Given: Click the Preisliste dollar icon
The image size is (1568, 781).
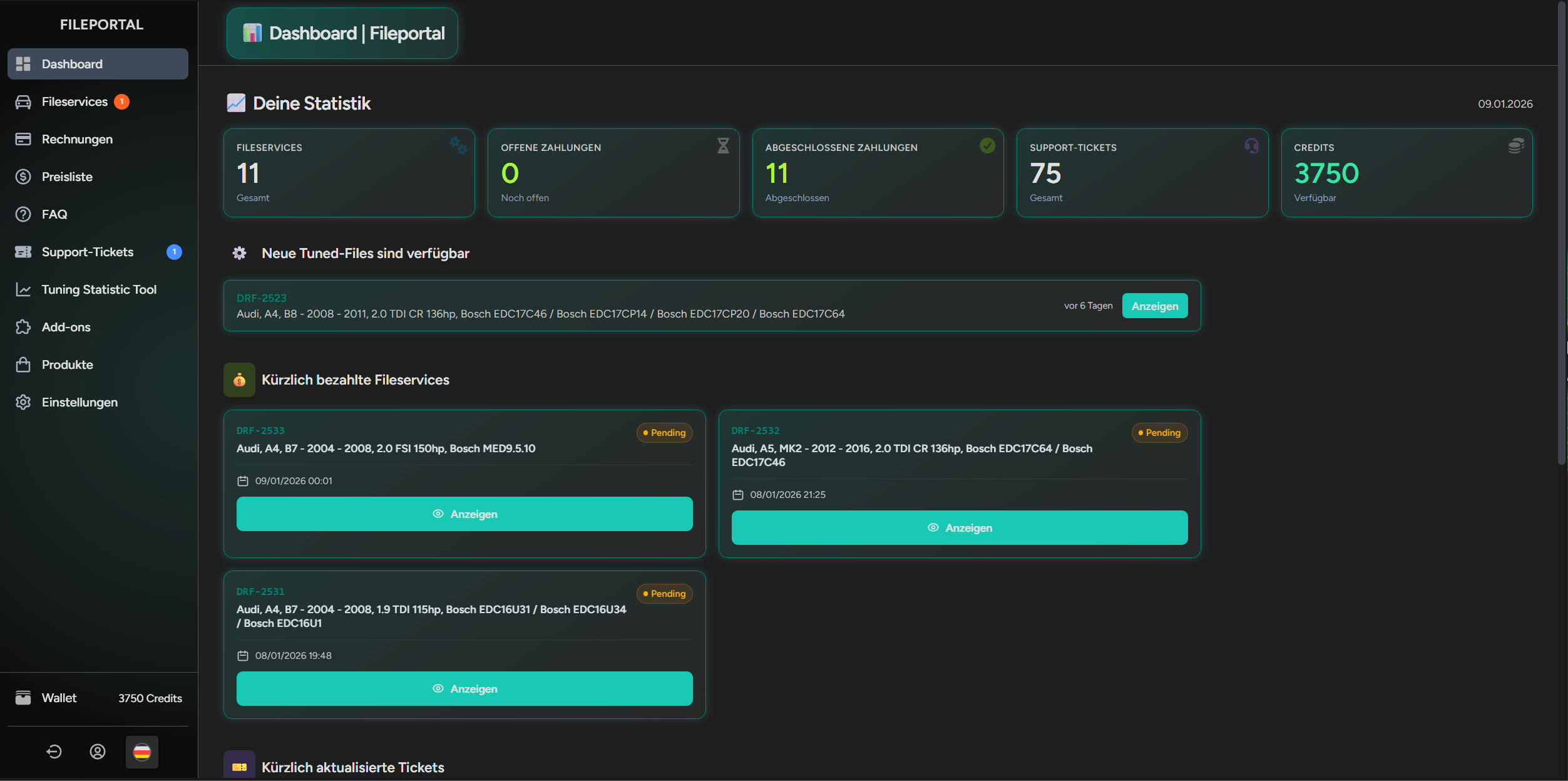Looking at the screenshot, I should (23, 177).
